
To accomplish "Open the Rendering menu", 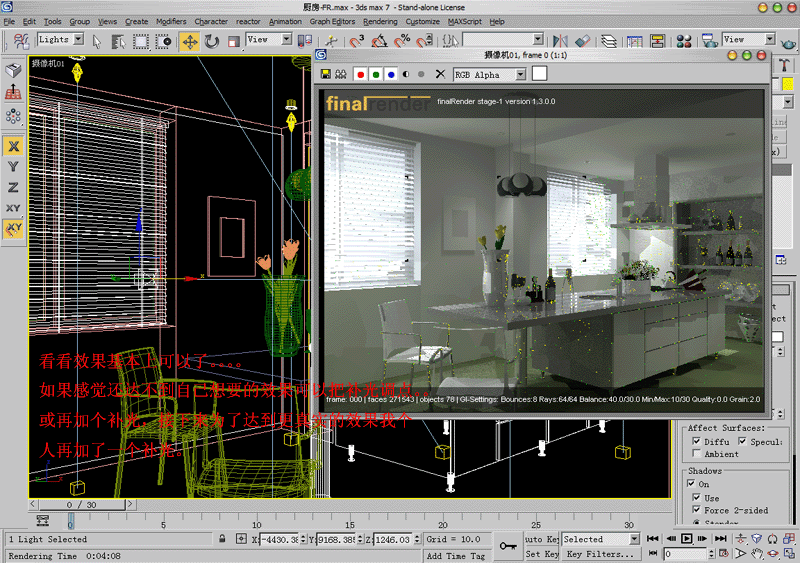I will [x=380, y=21].
